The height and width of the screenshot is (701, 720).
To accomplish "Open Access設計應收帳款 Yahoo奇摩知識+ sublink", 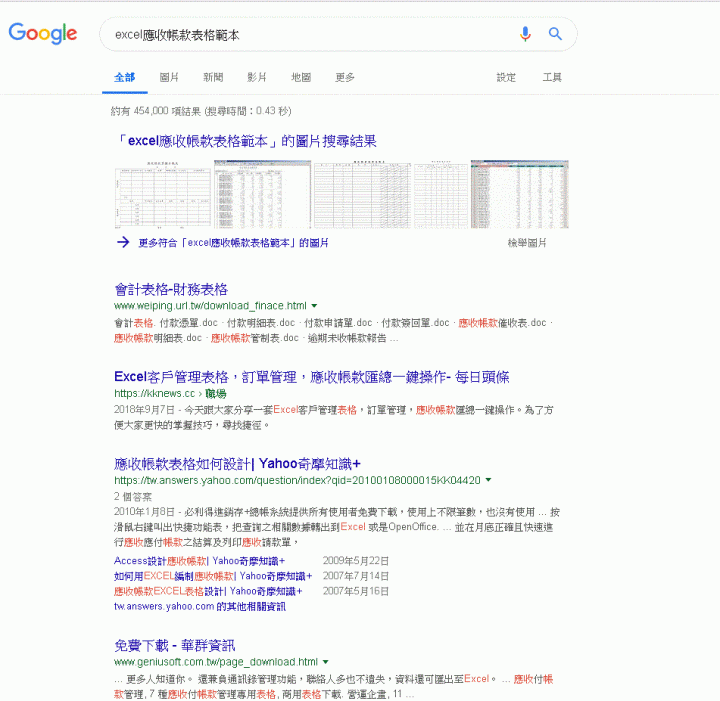I will point(200,561).
